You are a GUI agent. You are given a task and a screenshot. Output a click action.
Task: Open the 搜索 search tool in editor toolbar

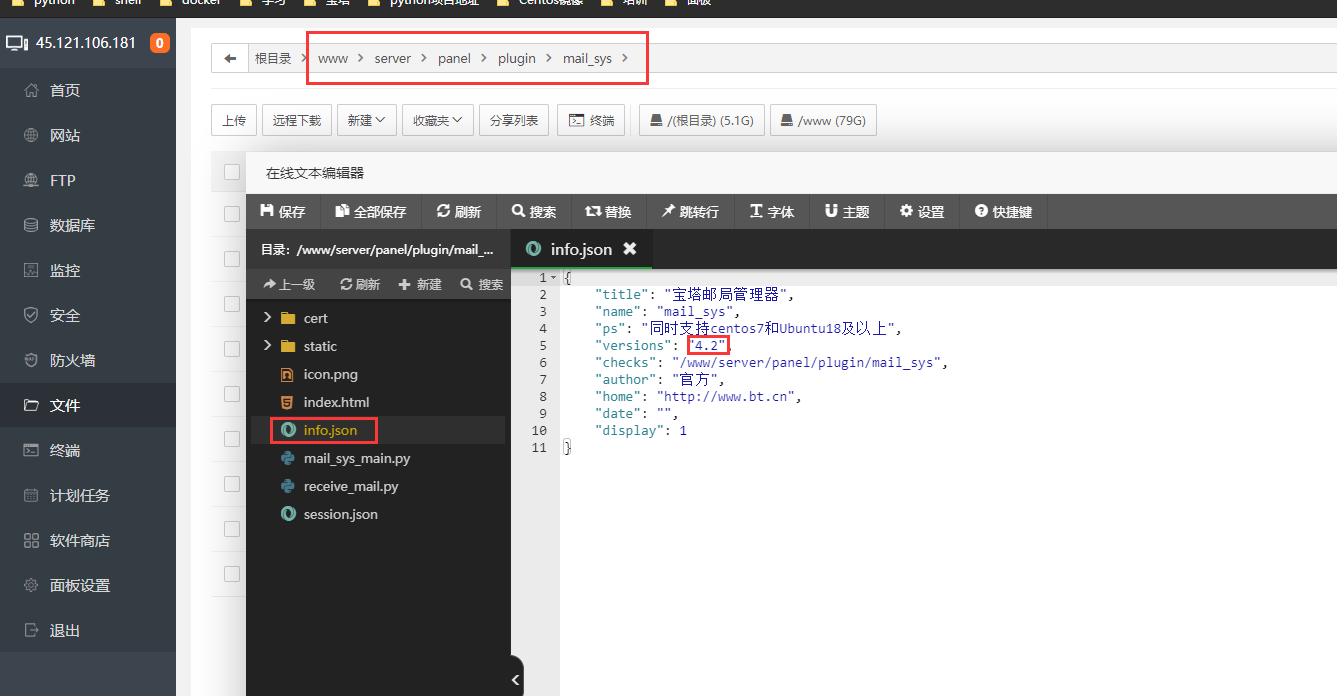(533, 212)
